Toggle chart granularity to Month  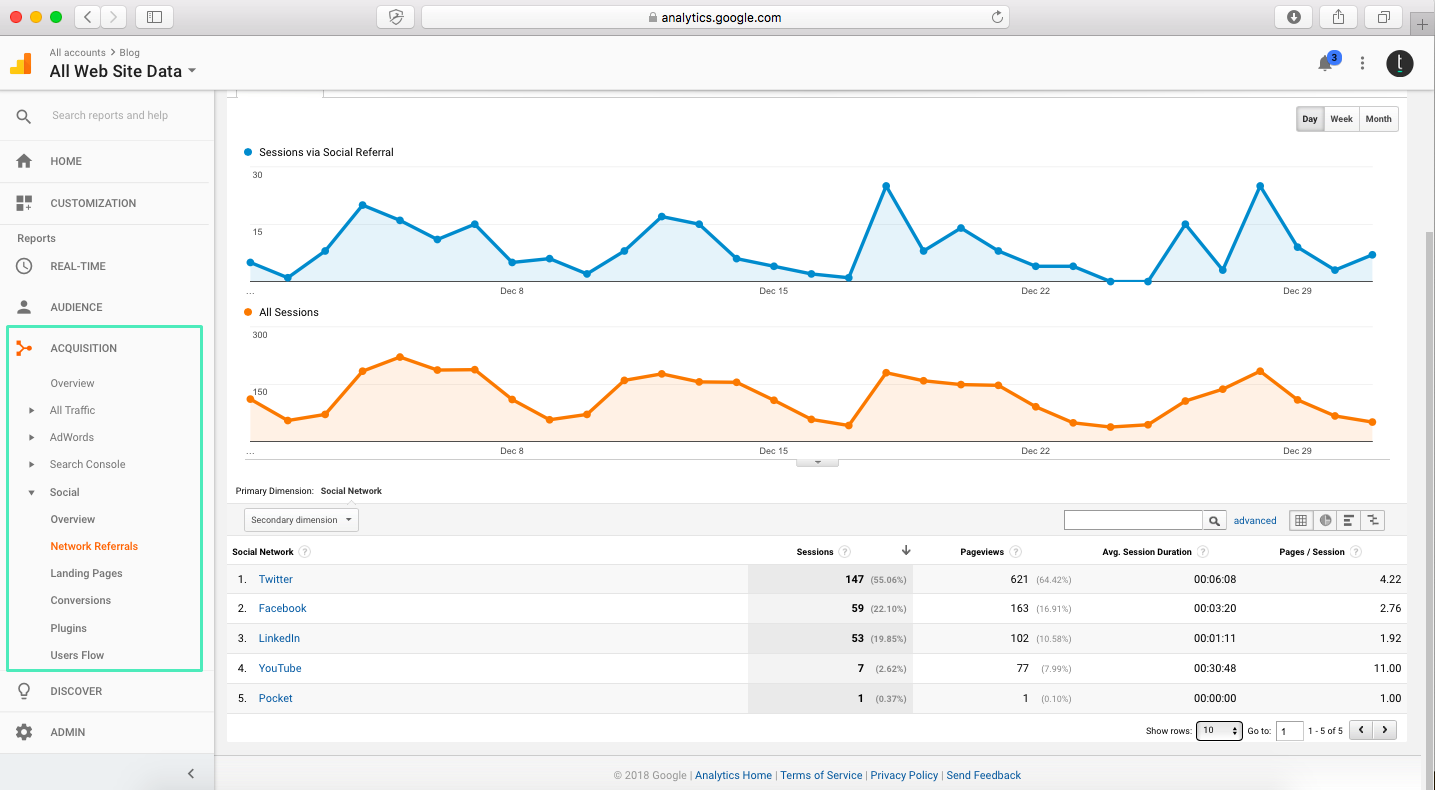pos(1378,118)
